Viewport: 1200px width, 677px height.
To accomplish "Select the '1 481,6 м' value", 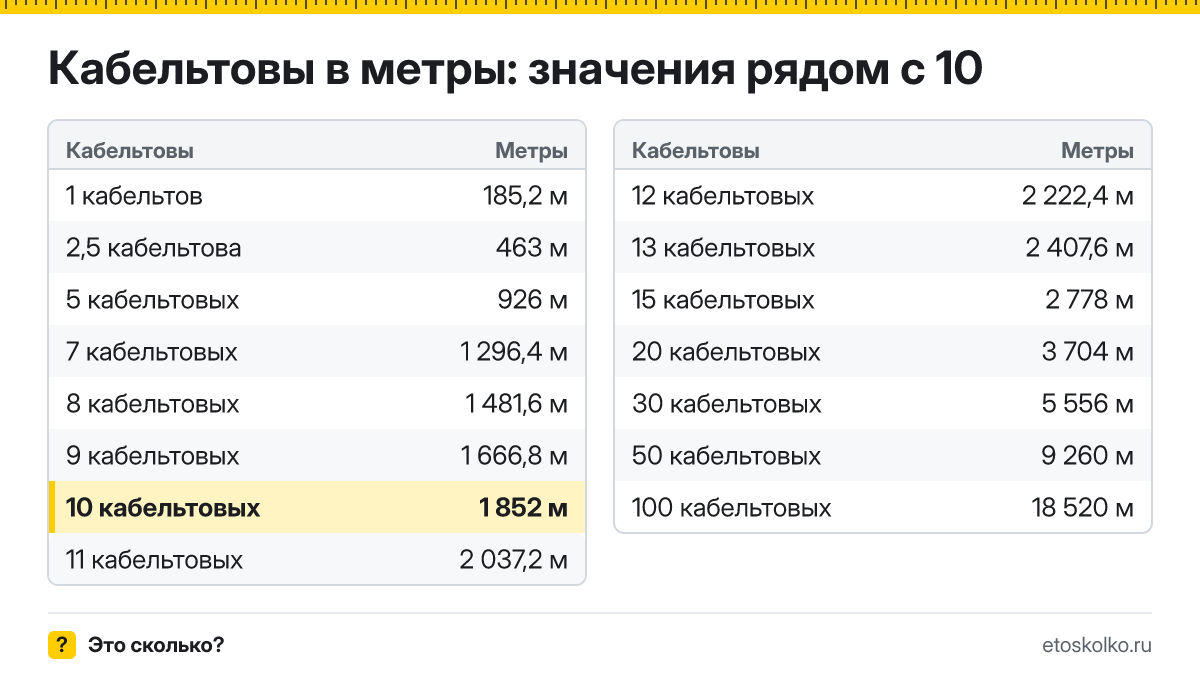I will 517,404.
